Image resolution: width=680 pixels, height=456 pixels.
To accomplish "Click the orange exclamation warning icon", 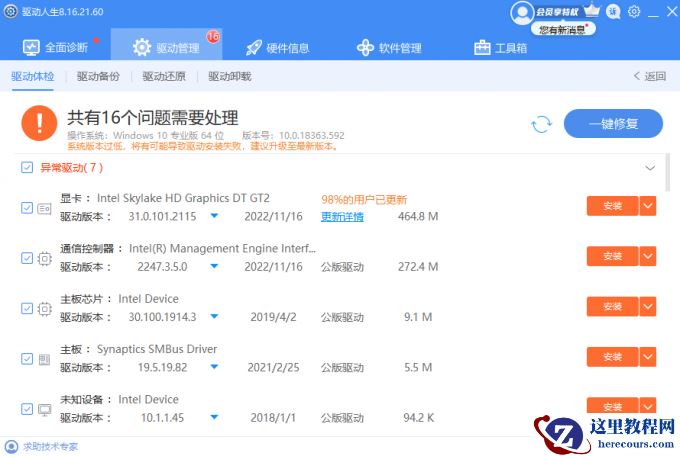I will click(x=39, y=123).
